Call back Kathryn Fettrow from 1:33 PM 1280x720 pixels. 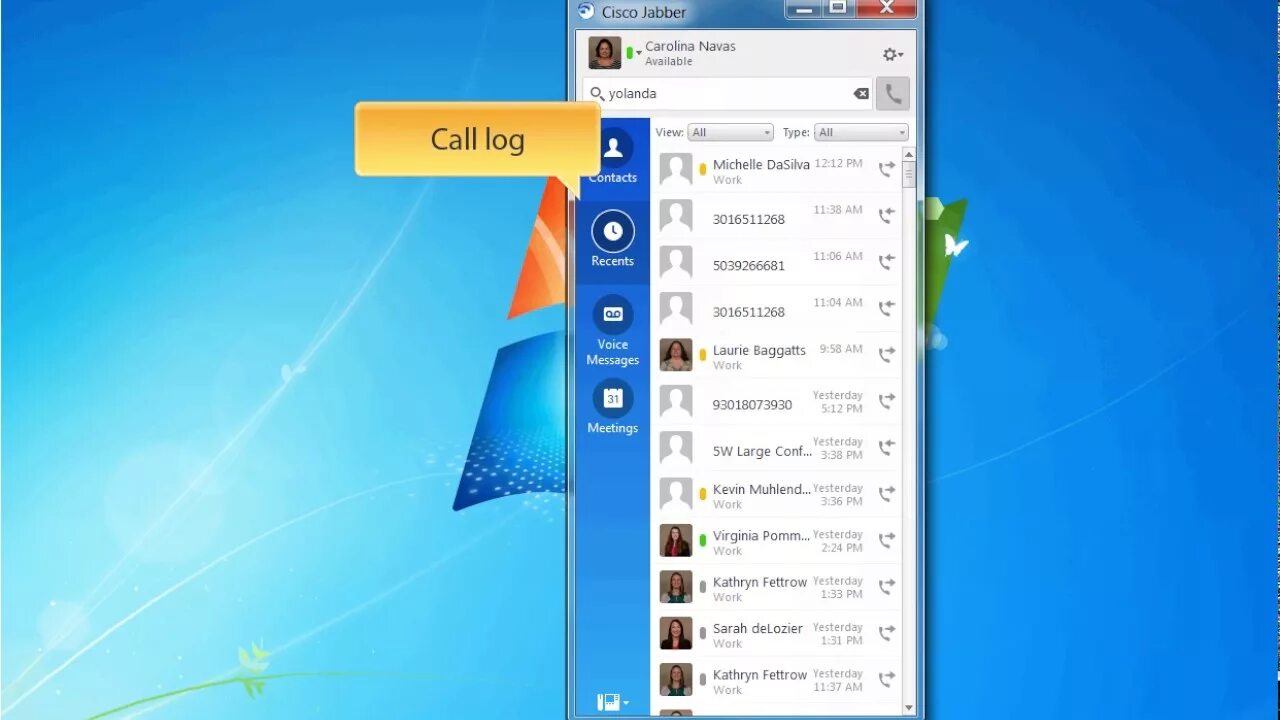click(x=886, y=587)
